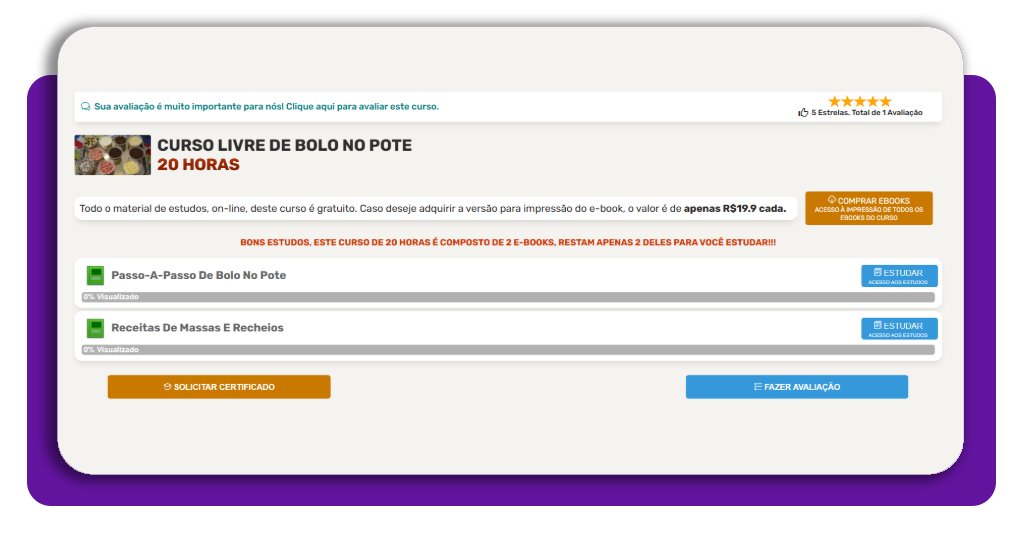This screenshot has height=536, width=1024.
Task: Click the heading Curso Livre de Bolo no Pote
Action: point(285,145)
